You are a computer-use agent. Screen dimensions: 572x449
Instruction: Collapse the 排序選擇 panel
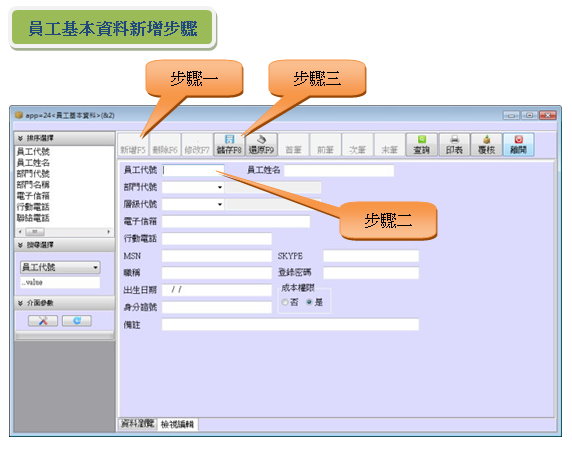[20, 138]
